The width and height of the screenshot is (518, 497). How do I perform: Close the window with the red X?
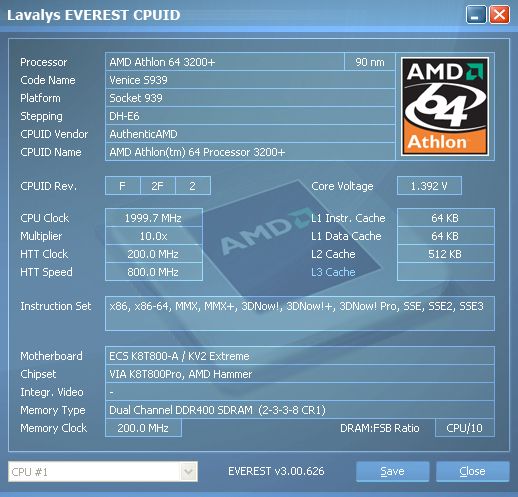499,15
